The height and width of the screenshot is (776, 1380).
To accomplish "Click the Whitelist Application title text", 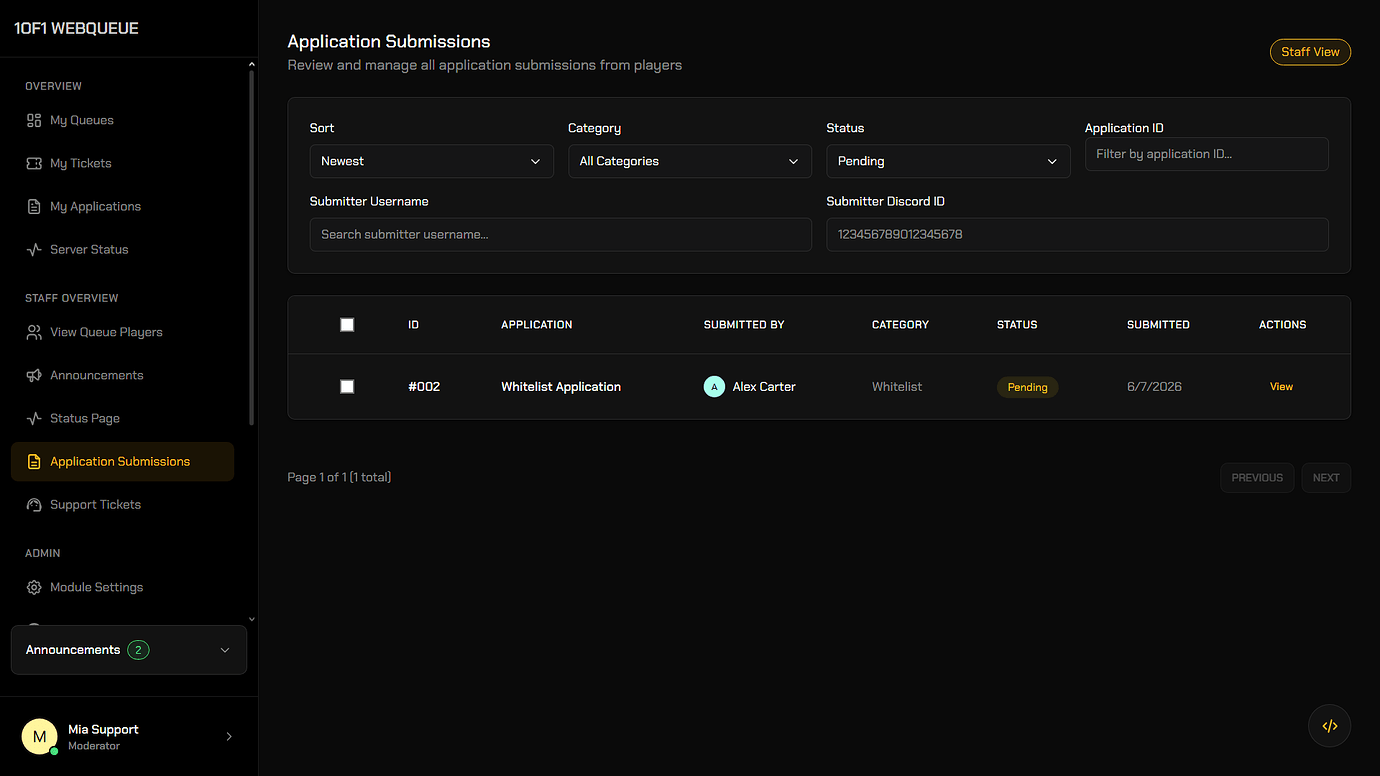I will click(561, 387).
